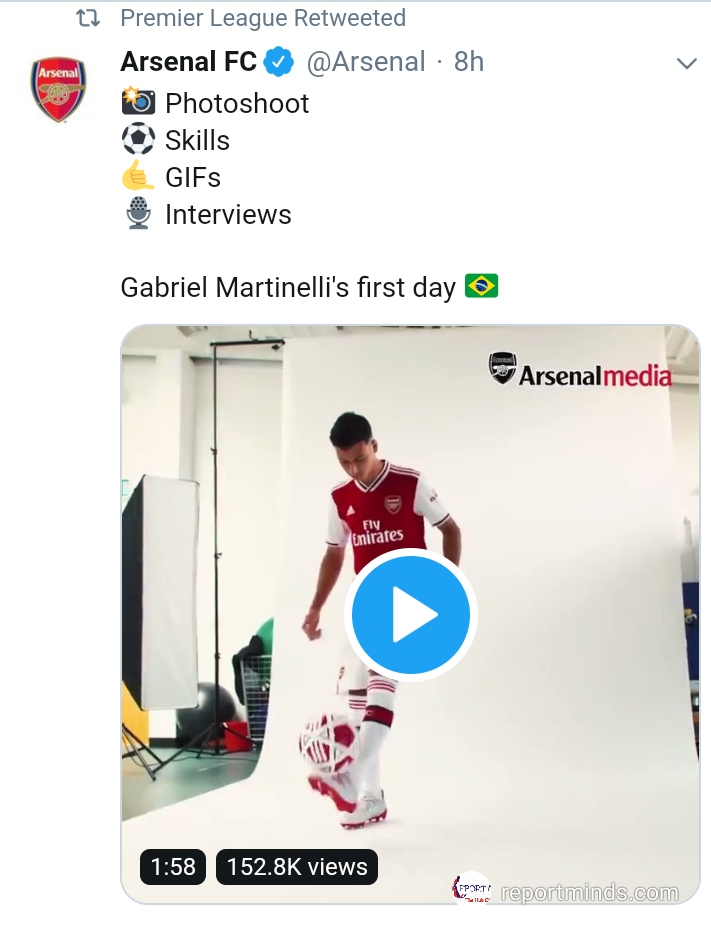Screen dimensions: 711x936
Task: Expand the tweet options chevron
Action: pos(686,64)
